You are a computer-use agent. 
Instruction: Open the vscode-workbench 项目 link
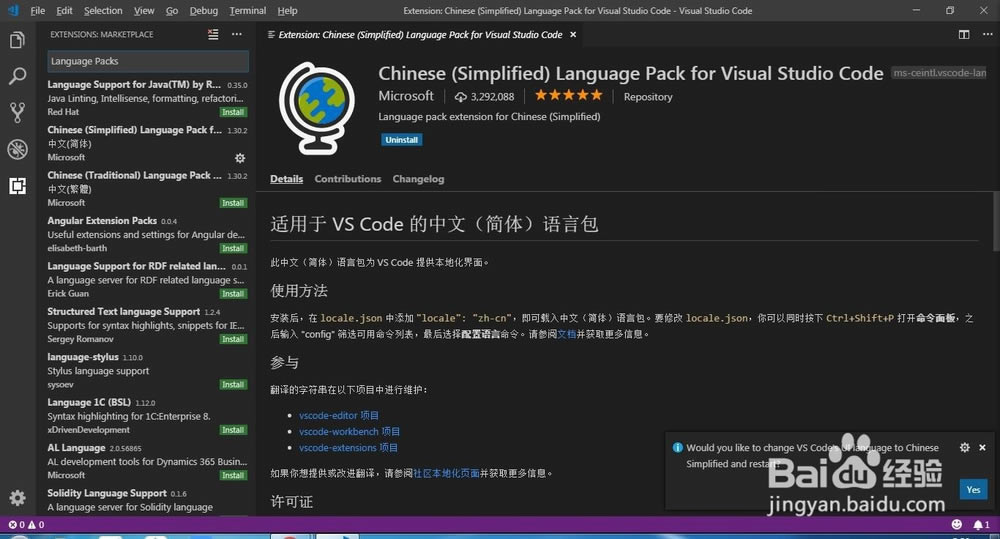pyautogui.click(x=349, y=432)
